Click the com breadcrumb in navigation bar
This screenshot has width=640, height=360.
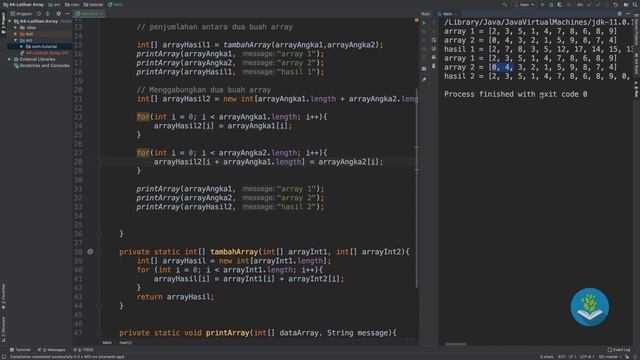click(x=72, y=4)
